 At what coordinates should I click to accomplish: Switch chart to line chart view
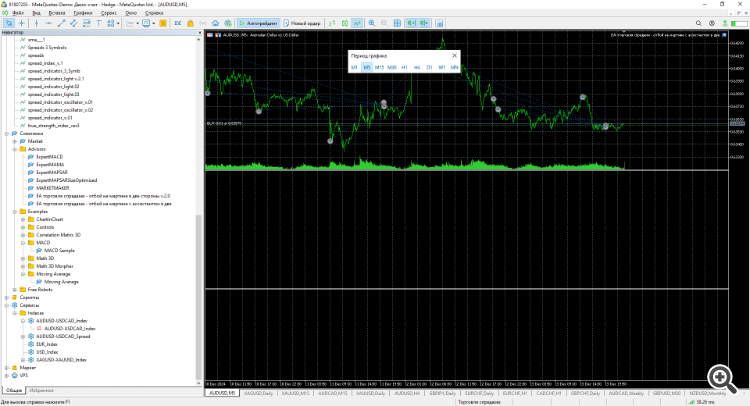tap(357, 23)
